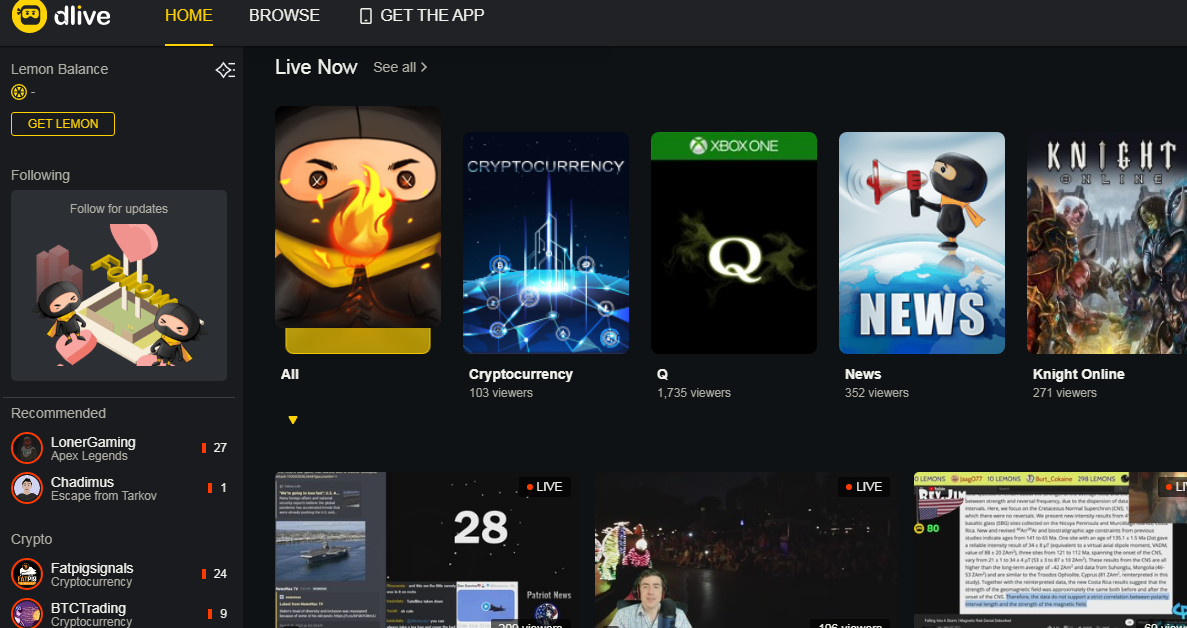Click the Follow for updates illustration panel
Viewport: 1187px width, 628px height.
click(x=119, y=285)
